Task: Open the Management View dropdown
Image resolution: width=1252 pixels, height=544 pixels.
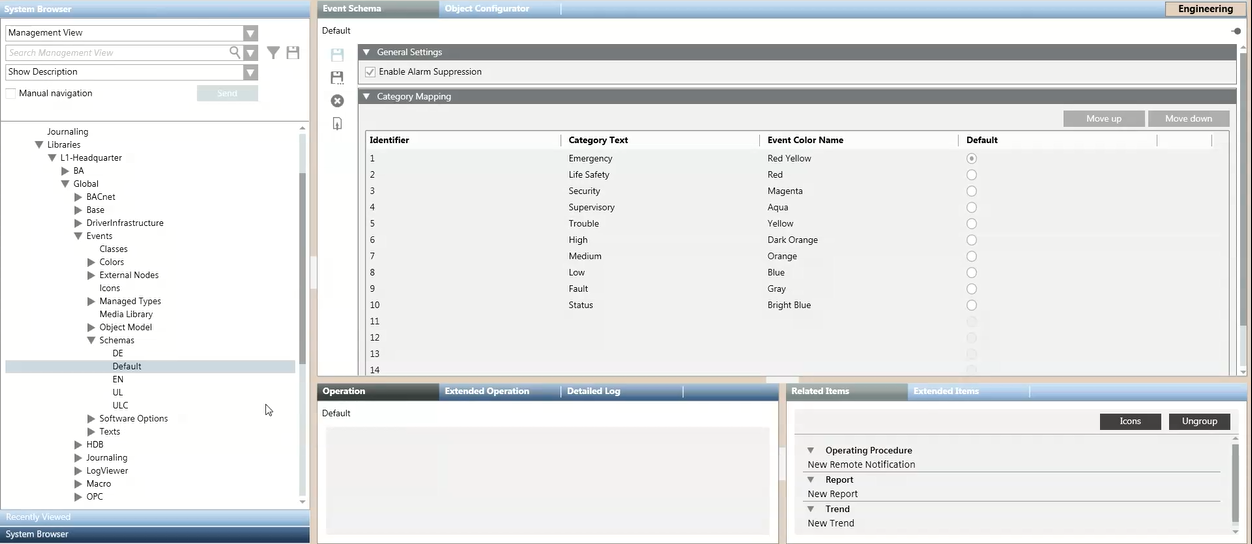Action: [x=250, y=33]
